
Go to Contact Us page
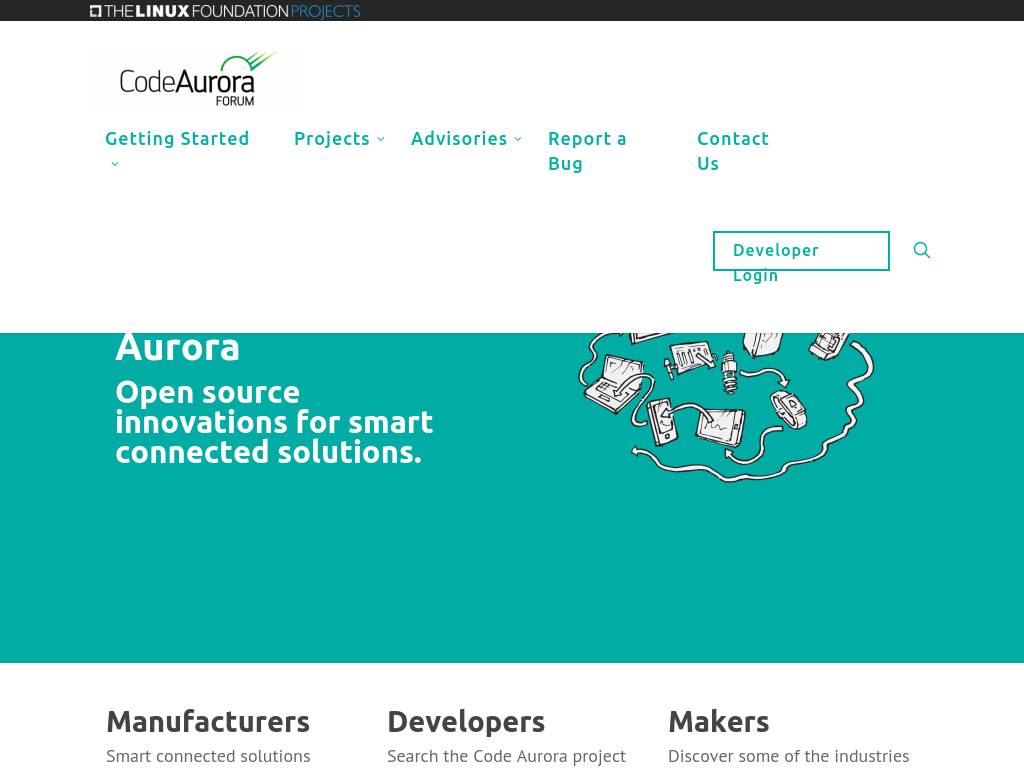pos(733,151)
